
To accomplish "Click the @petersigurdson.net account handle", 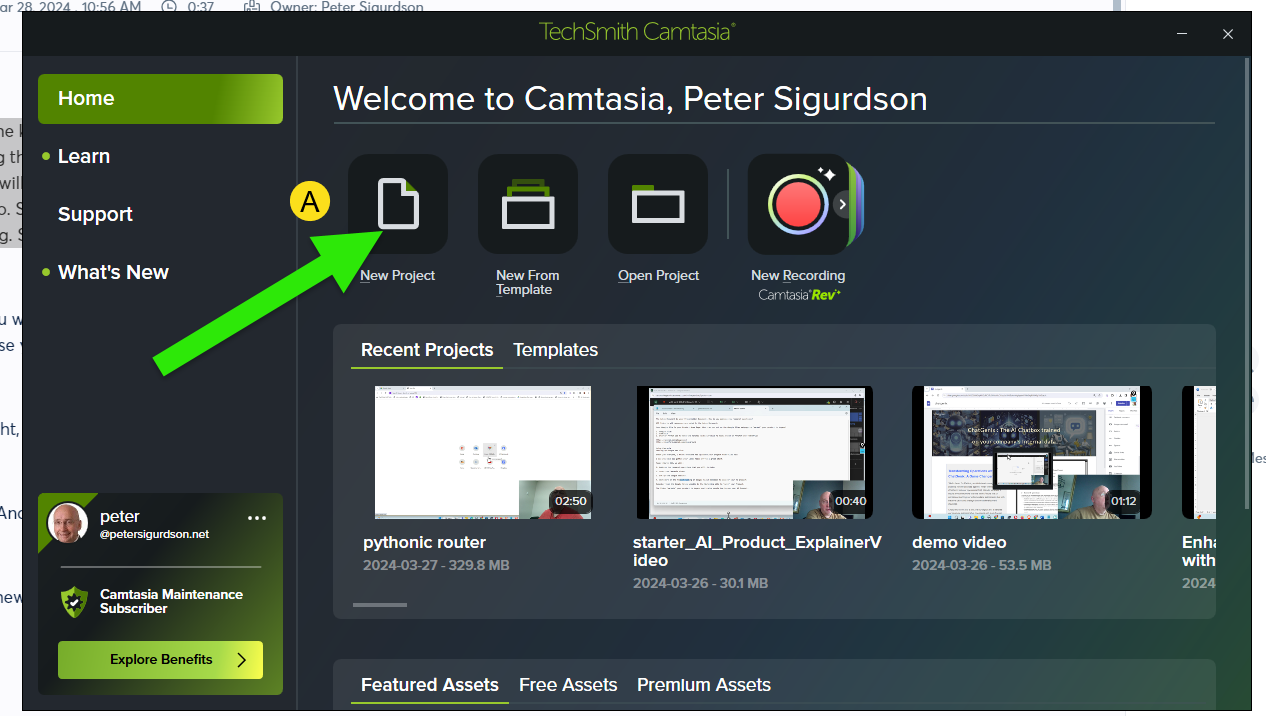I will [x=155, y=535].
